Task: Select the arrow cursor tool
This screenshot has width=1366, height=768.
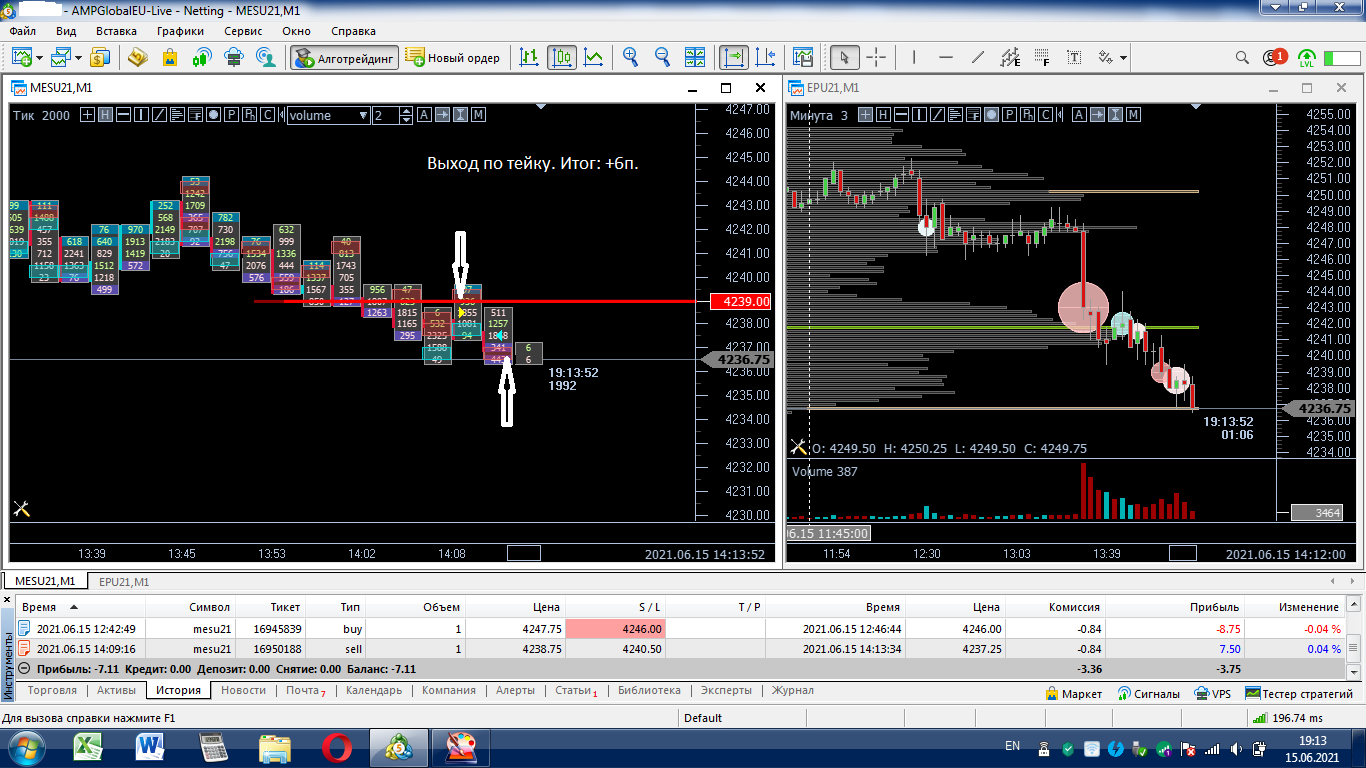Action: pos(845,57)
